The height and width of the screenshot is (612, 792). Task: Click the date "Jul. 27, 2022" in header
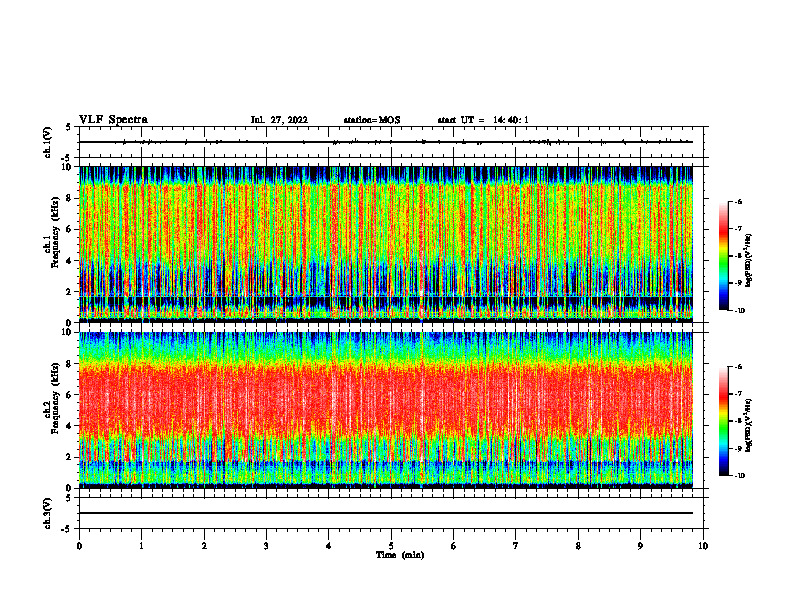(279, 120)
